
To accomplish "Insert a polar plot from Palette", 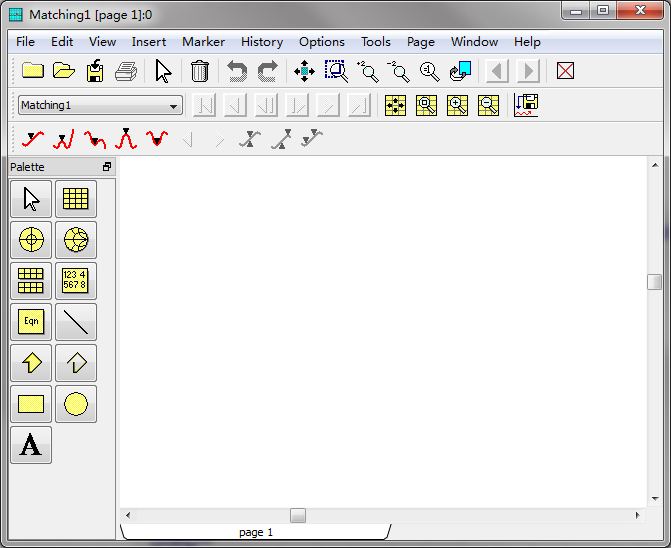I will (31, 240).
